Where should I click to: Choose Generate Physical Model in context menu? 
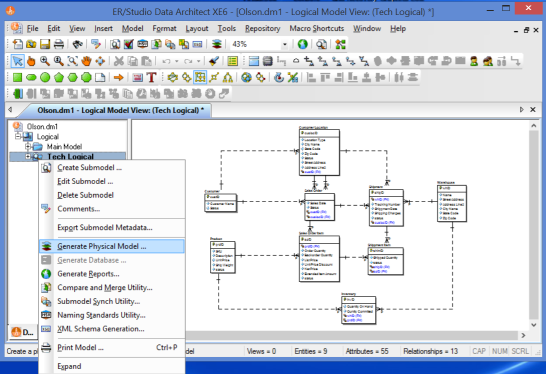tap(111, 246)
